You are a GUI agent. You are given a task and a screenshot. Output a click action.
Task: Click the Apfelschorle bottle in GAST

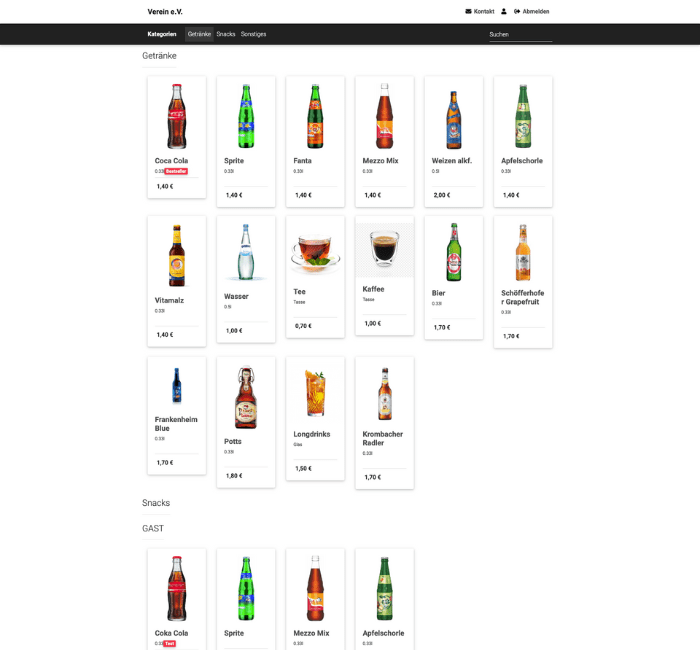384,588
